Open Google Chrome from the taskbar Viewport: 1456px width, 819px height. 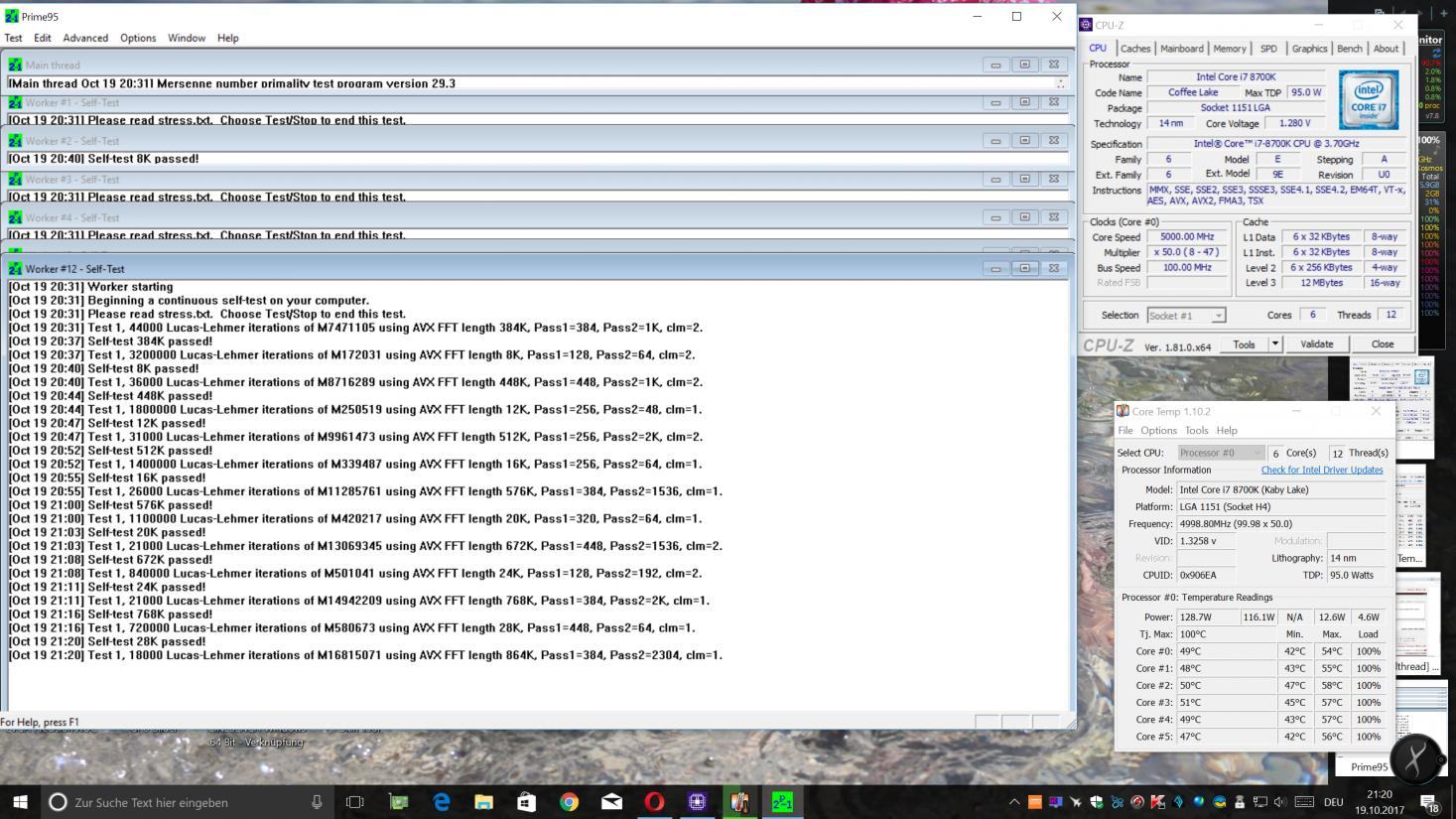[x=569, y=802]
